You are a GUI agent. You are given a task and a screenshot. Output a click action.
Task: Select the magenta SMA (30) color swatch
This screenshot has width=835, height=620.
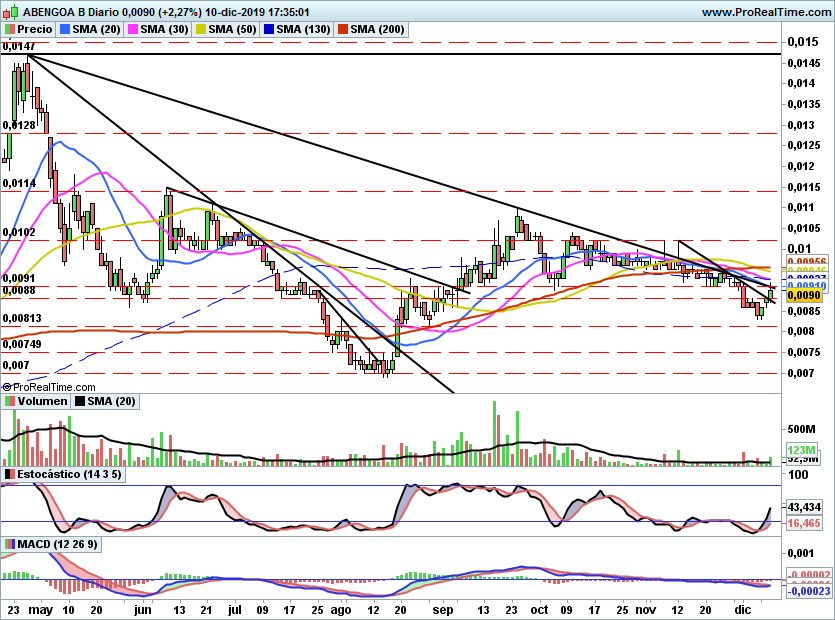[x=133, y=29]
